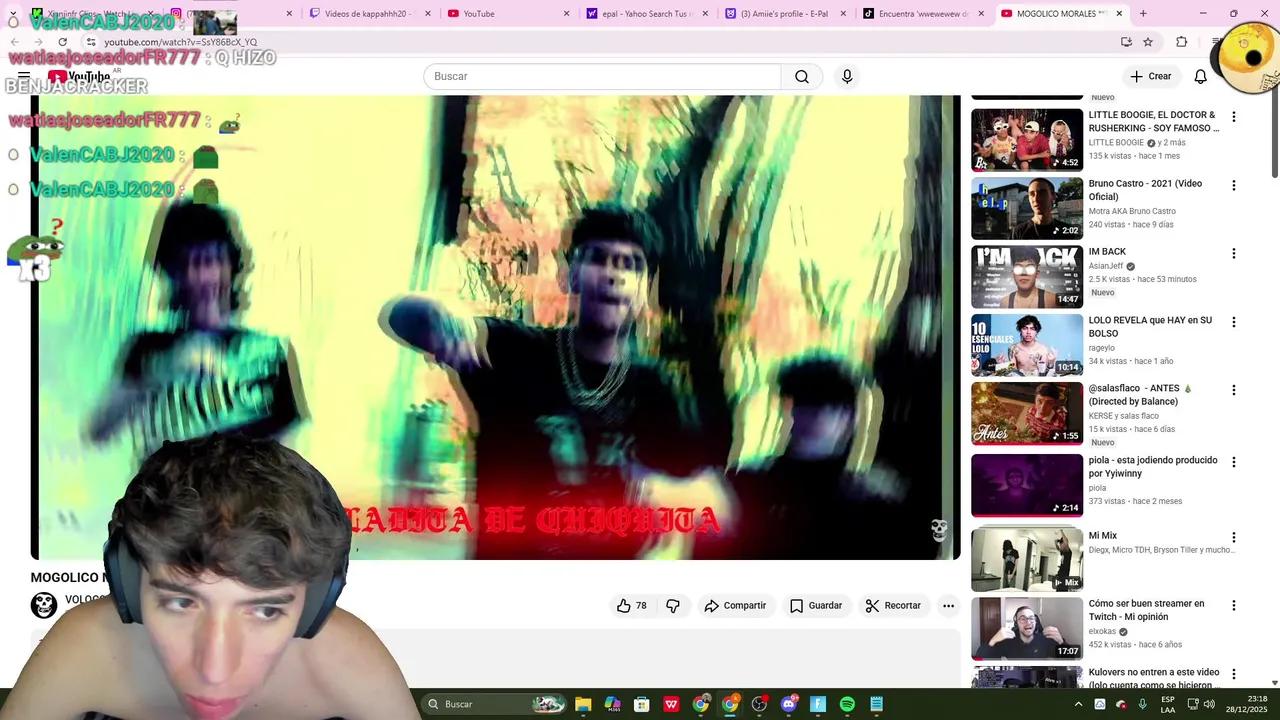Click the dislike thumbs-down icon

[673, 606]
